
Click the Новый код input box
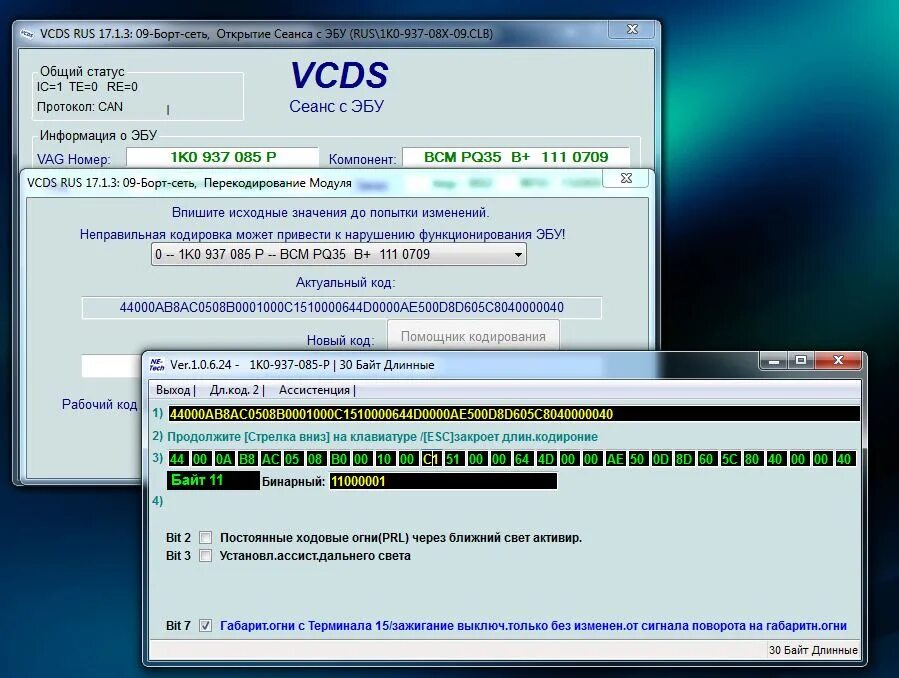pyautogui.click(x=112, y=367)
